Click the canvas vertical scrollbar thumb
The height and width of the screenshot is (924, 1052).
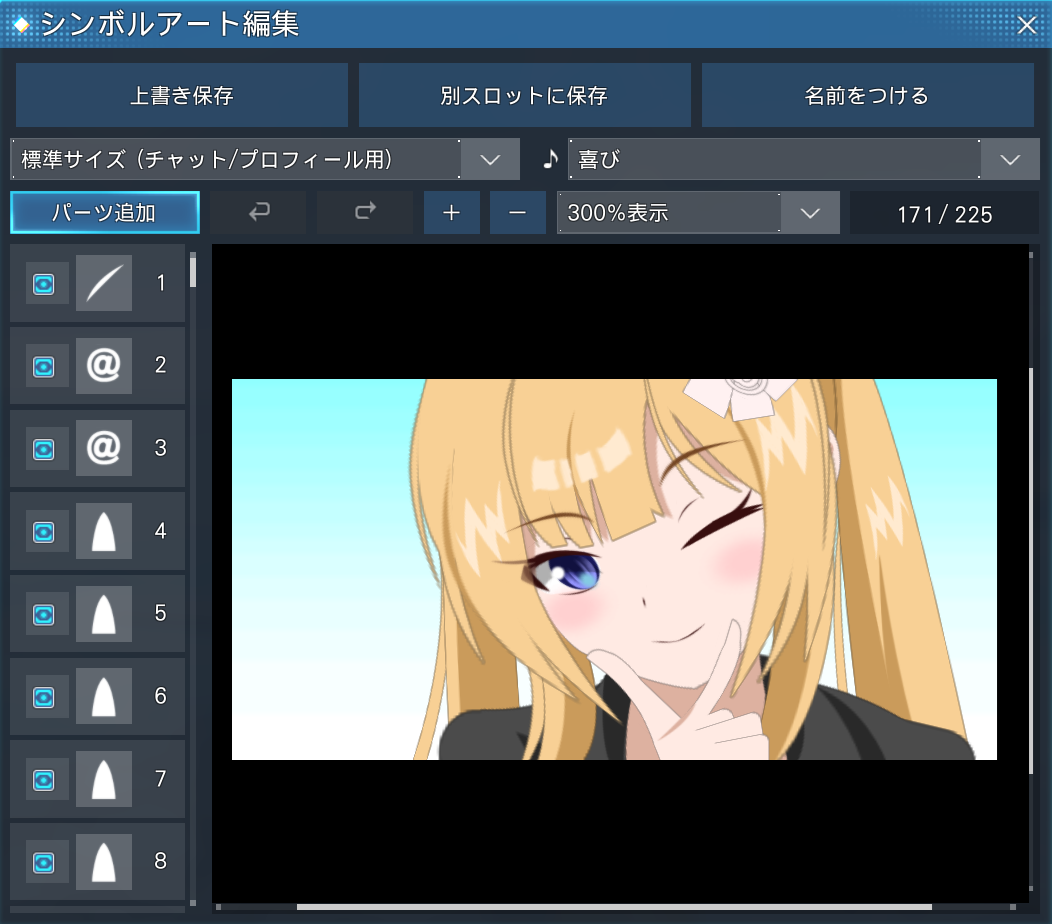coord(1031,571)
